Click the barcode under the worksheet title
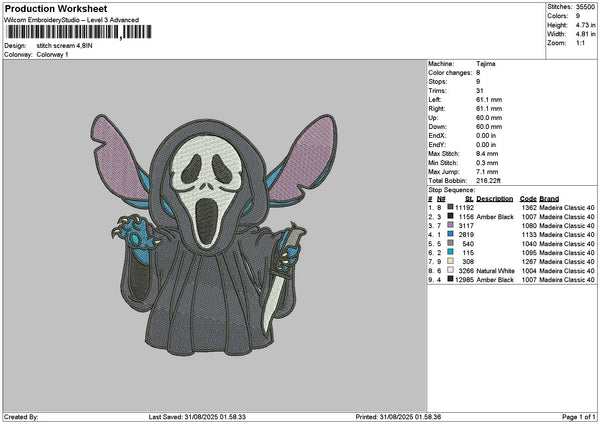This screenshot has height=424, width=600. [79, 32]
